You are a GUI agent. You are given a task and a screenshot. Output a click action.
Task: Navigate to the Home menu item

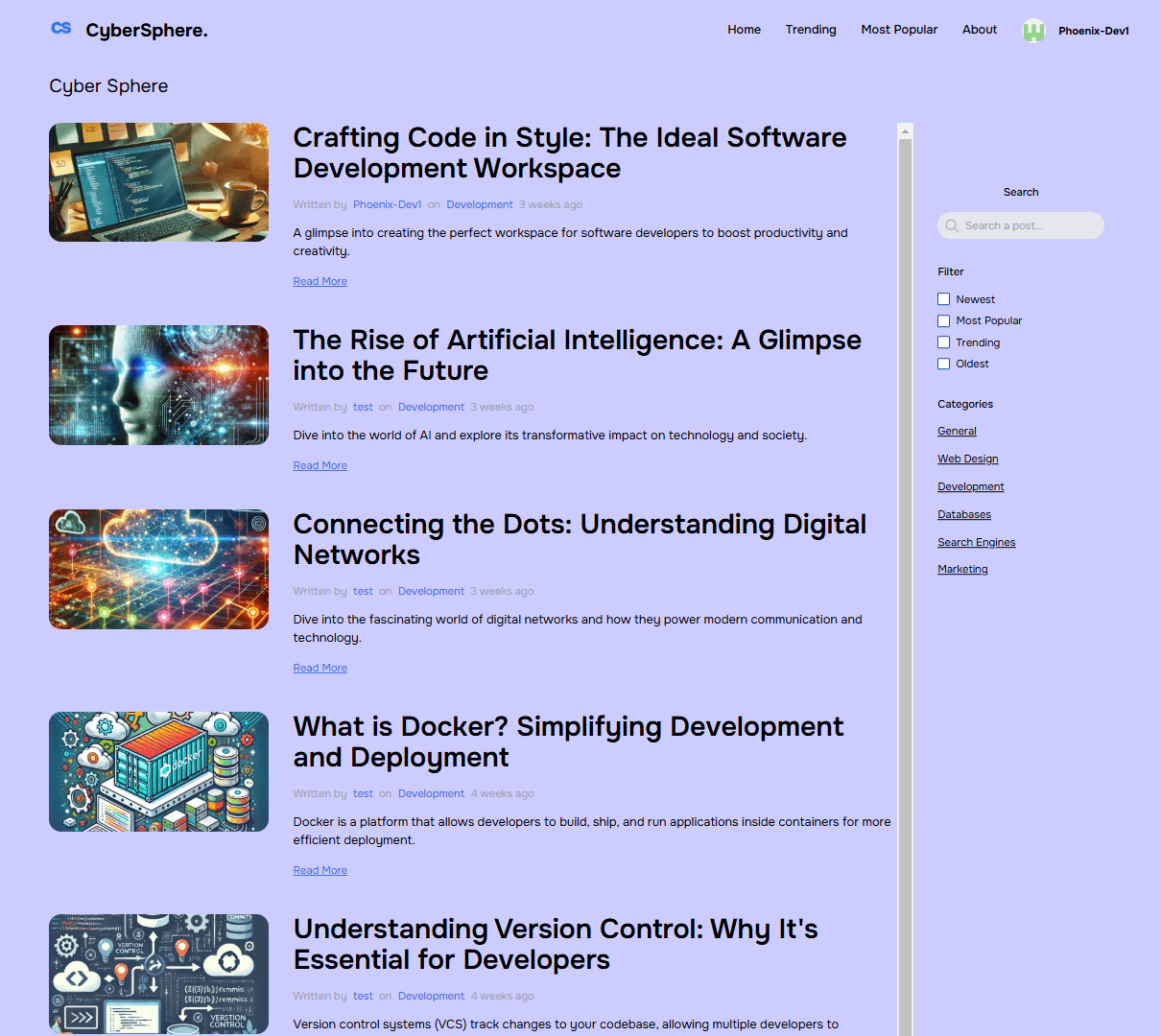(744, 30)
